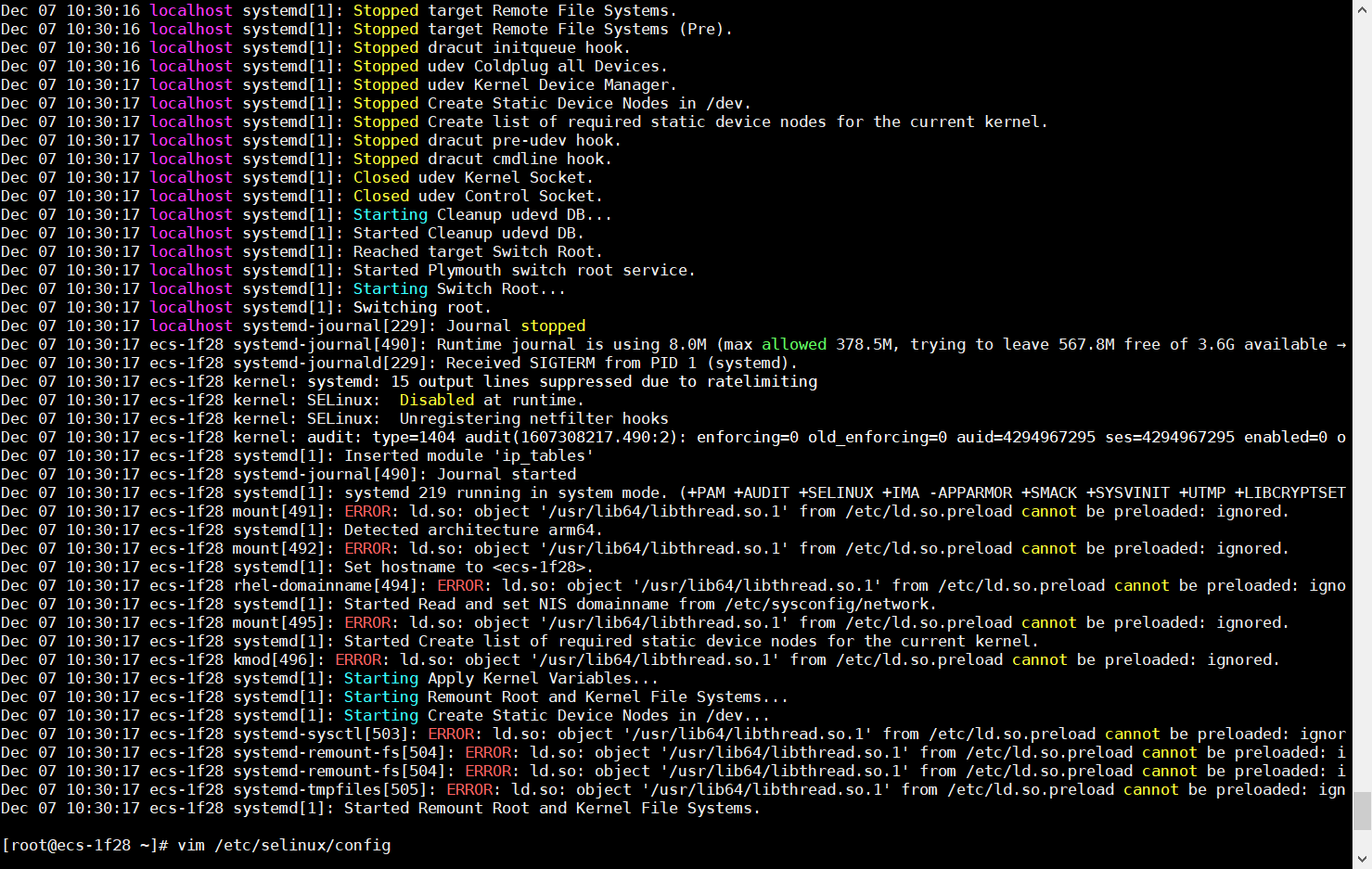Click 'Stopped Create list of required static device nodes' line
This screenshot has height=869, width=1372.
pyautogui.click(x=524, y=121)
